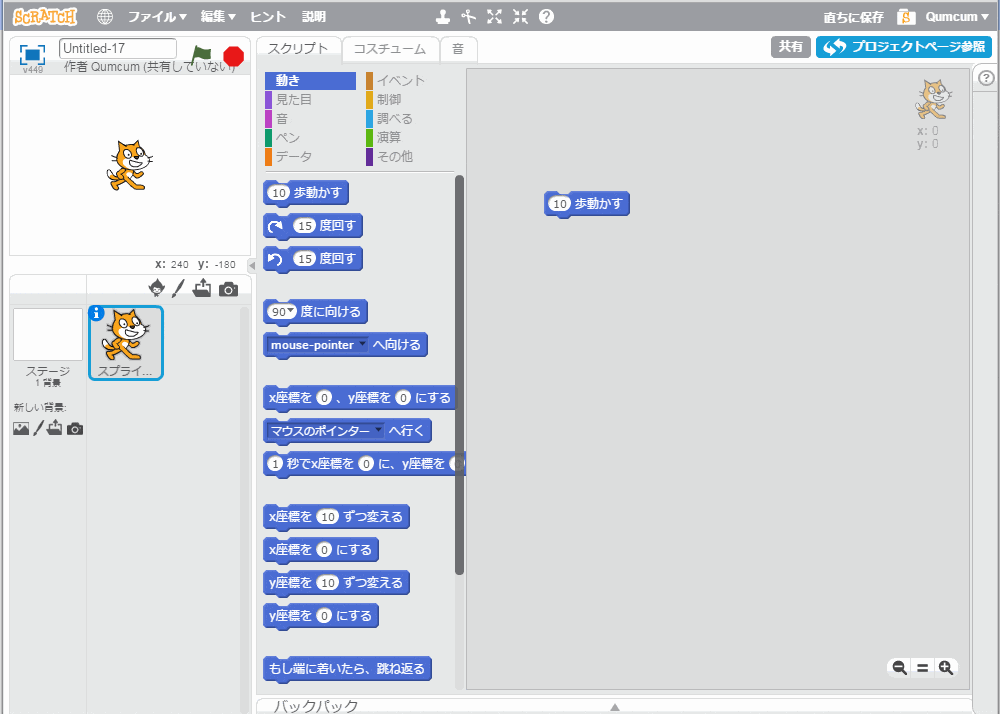Select the Delete scissors tool
The image size is (1000, 714).
[x=469, y=17]
